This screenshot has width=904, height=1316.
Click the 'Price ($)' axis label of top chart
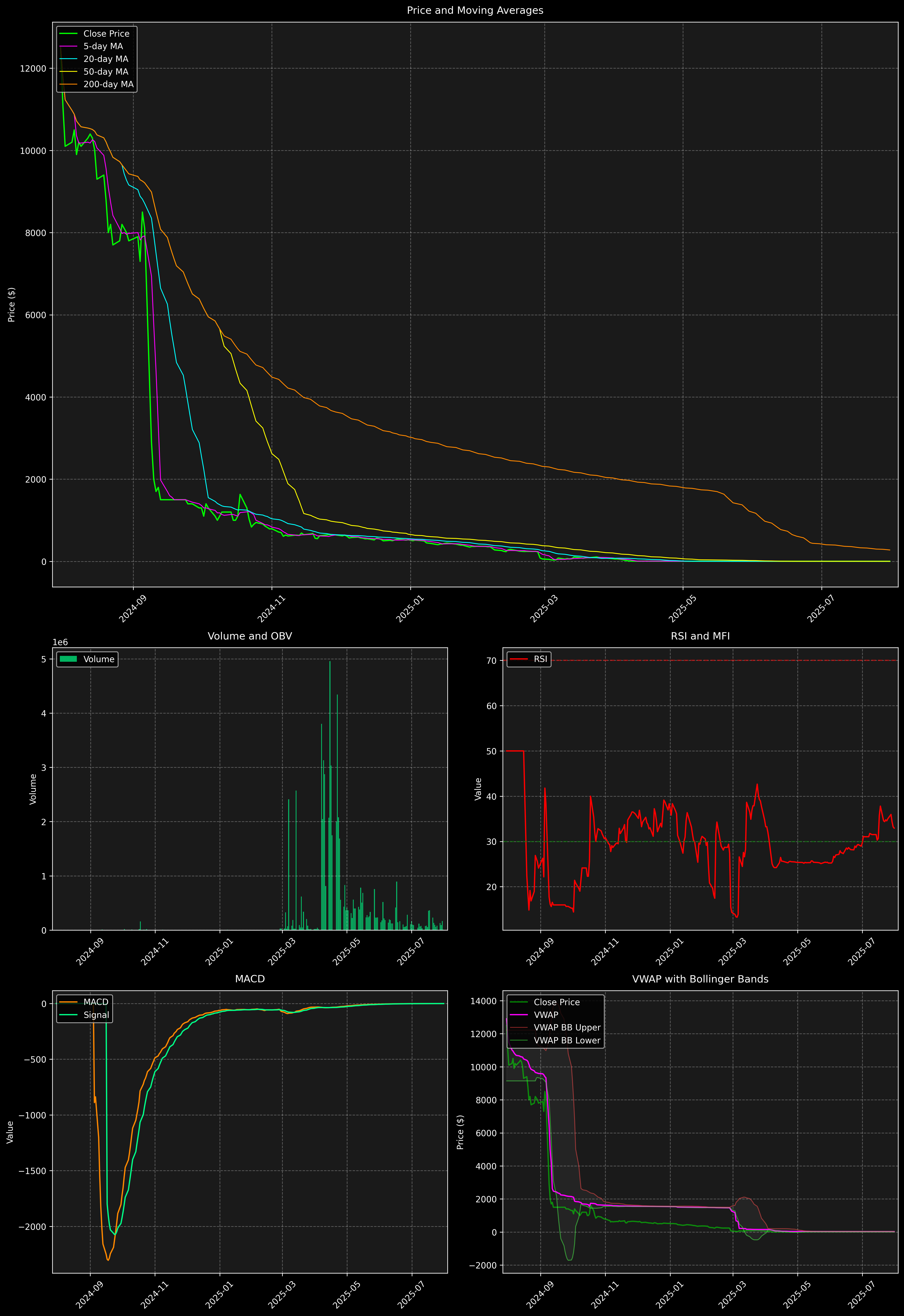coord(11,305)
